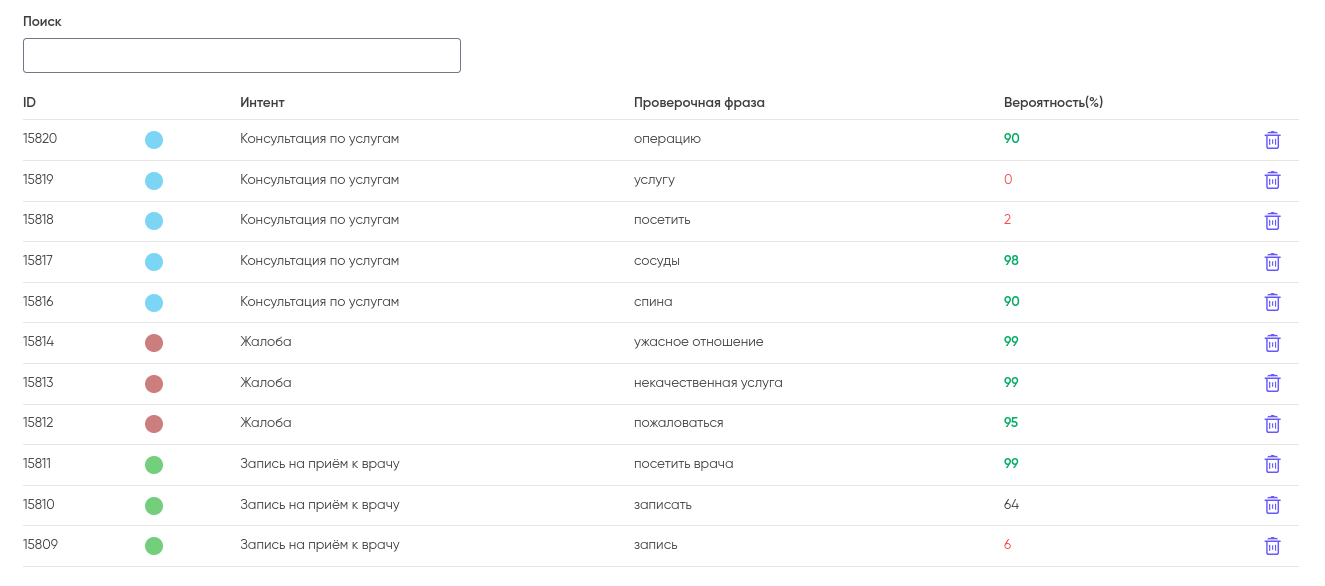
Task: Click the red color dot for ID 15814
Action: pos(154,343)
